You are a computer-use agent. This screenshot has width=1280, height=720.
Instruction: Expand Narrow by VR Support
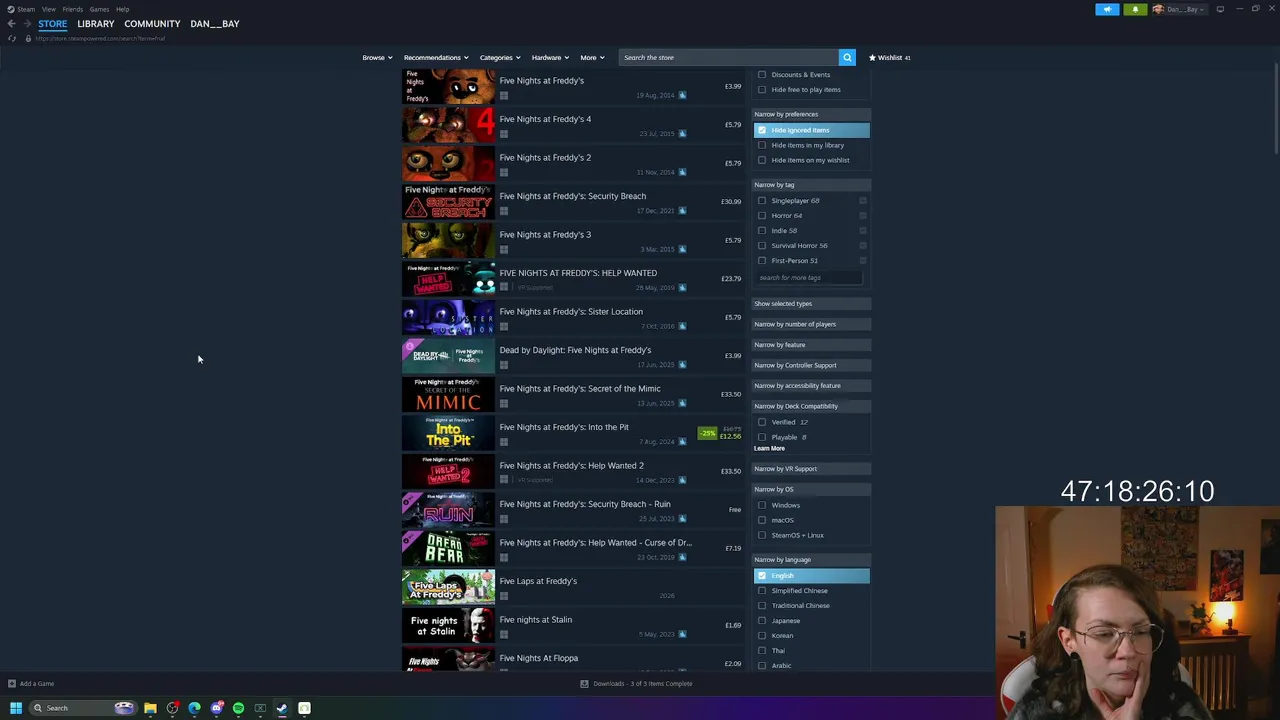(811, 469)
